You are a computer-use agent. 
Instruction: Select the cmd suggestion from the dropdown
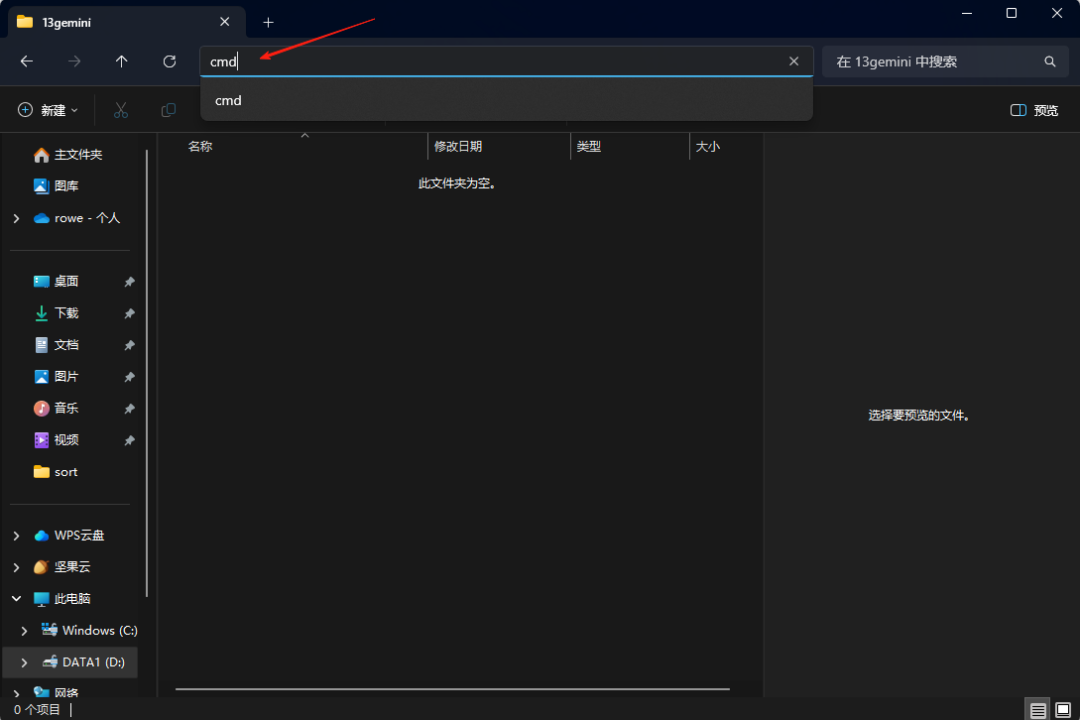click(228, 100)
